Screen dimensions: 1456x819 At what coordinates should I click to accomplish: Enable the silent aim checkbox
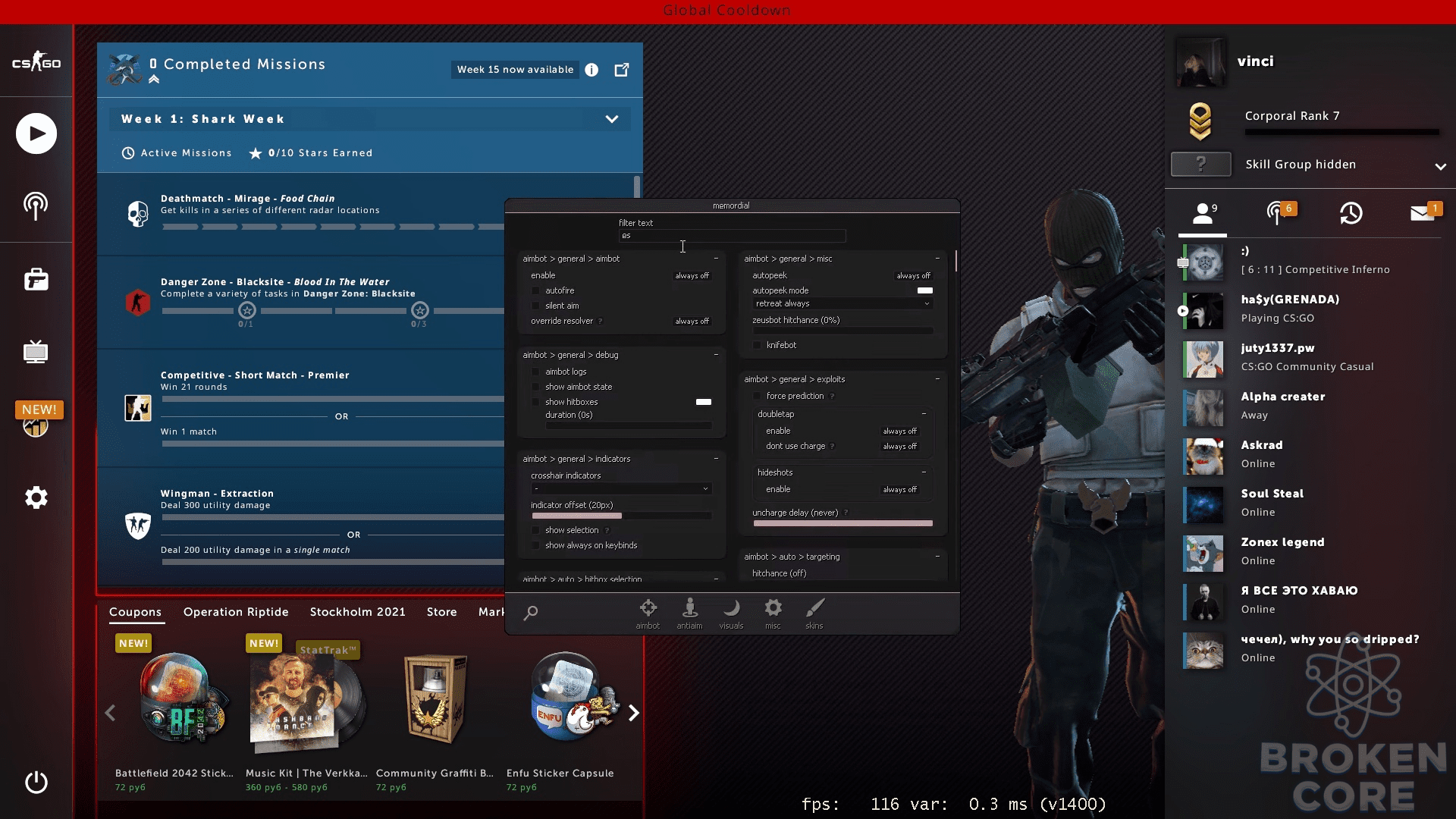point(535,306)
